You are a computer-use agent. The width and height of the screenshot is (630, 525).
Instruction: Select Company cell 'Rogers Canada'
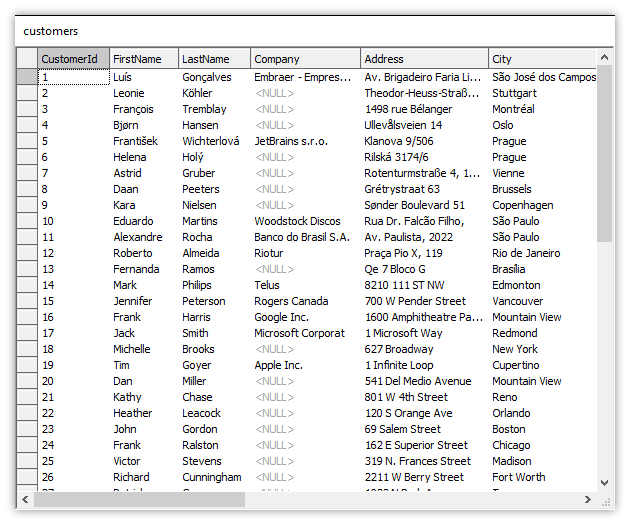305,301
